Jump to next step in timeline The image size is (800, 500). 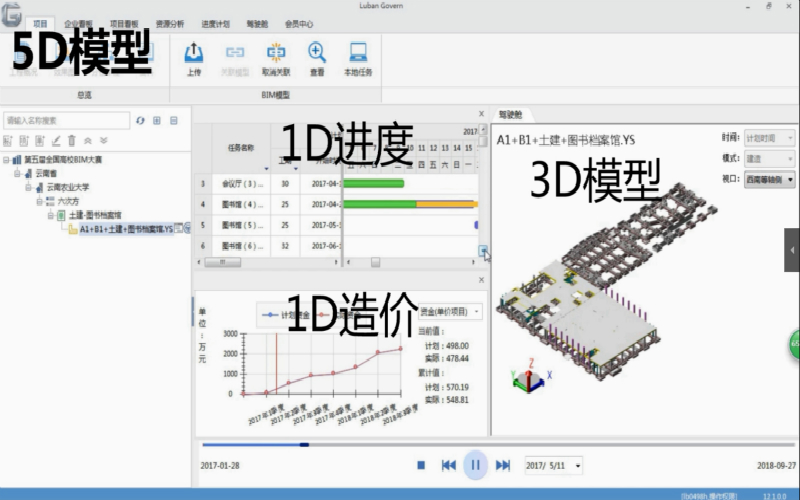(503, 465)
